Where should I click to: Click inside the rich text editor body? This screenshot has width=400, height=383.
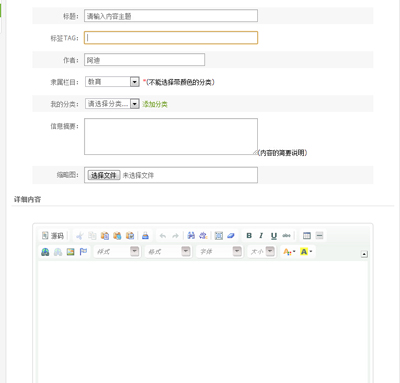pos(203,322)
